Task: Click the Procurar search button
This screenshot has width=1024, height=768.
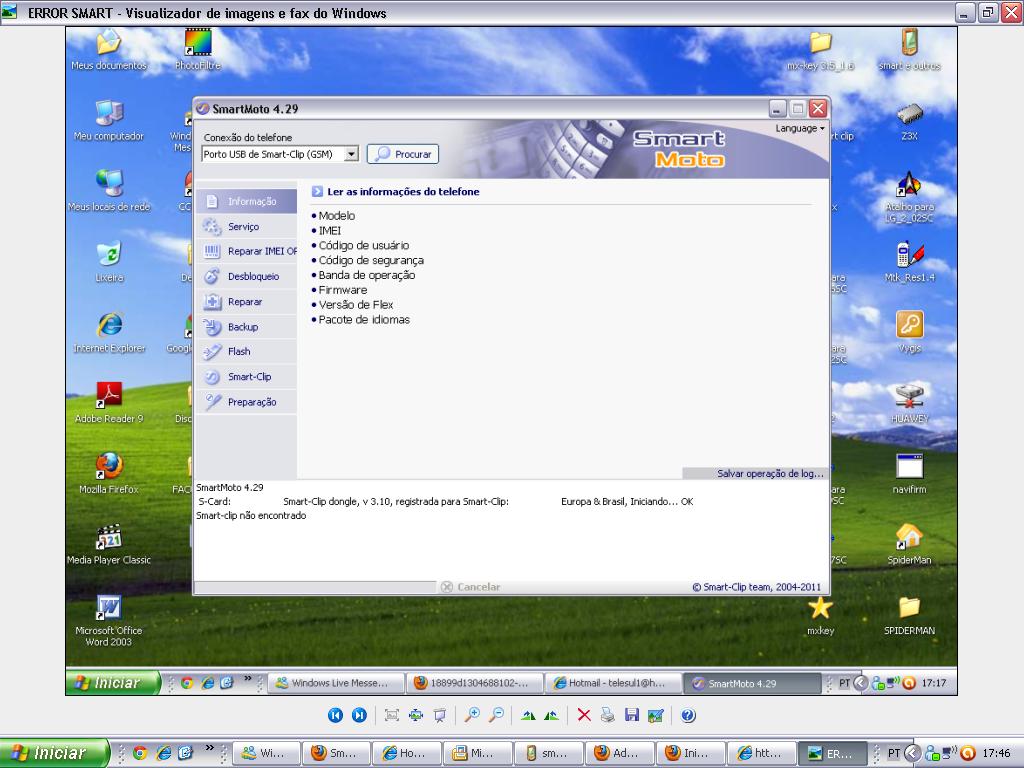Action: click(403, 154)
